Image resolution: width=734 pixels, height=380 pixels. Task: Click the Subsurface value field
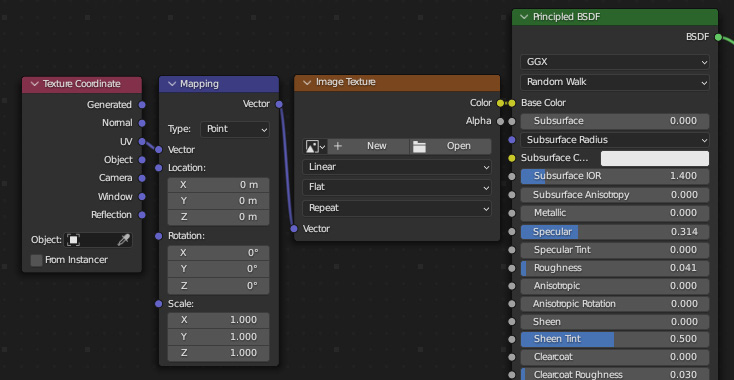tap(615, 121)
